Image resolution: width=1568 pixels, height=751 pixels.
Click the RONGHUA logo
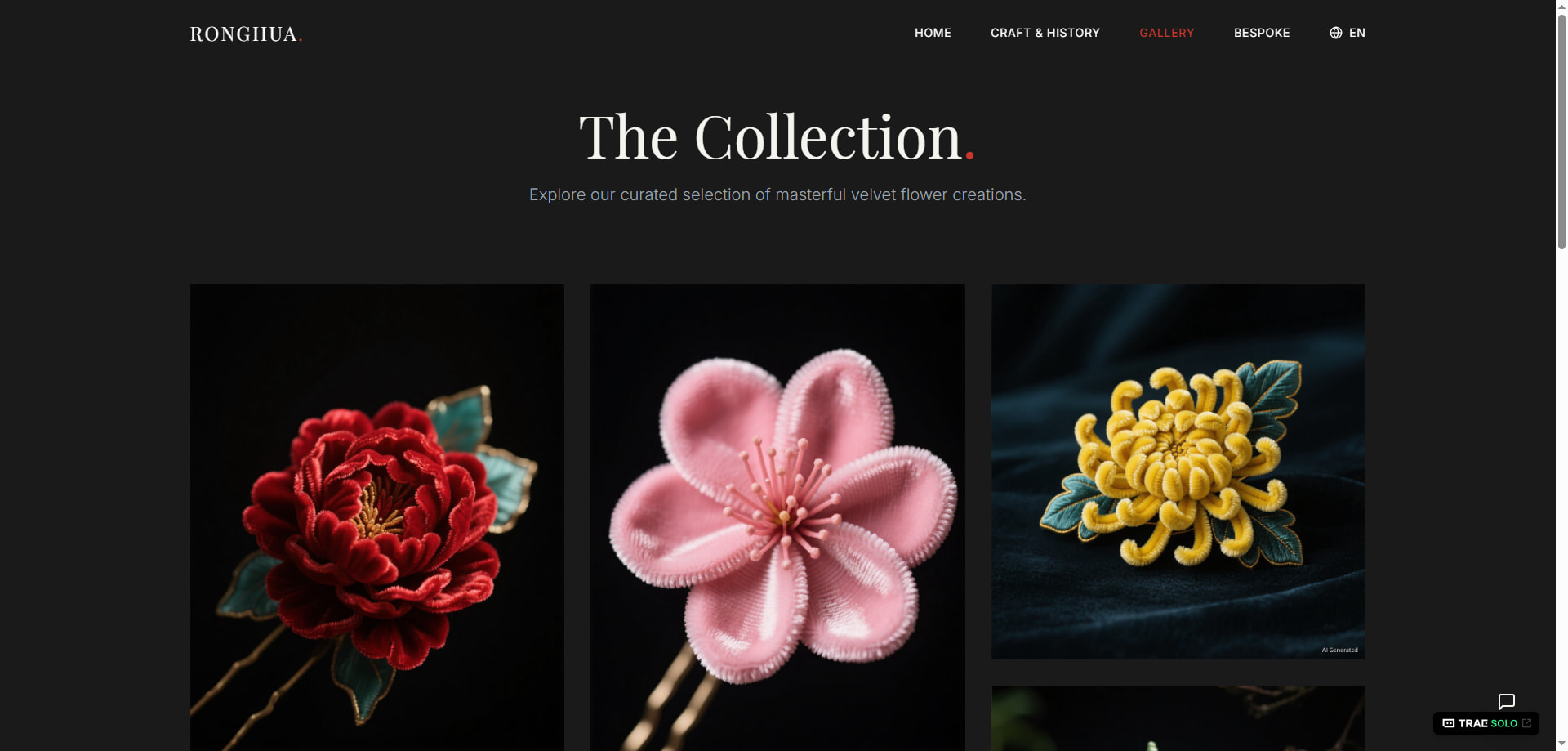(246, 34)
